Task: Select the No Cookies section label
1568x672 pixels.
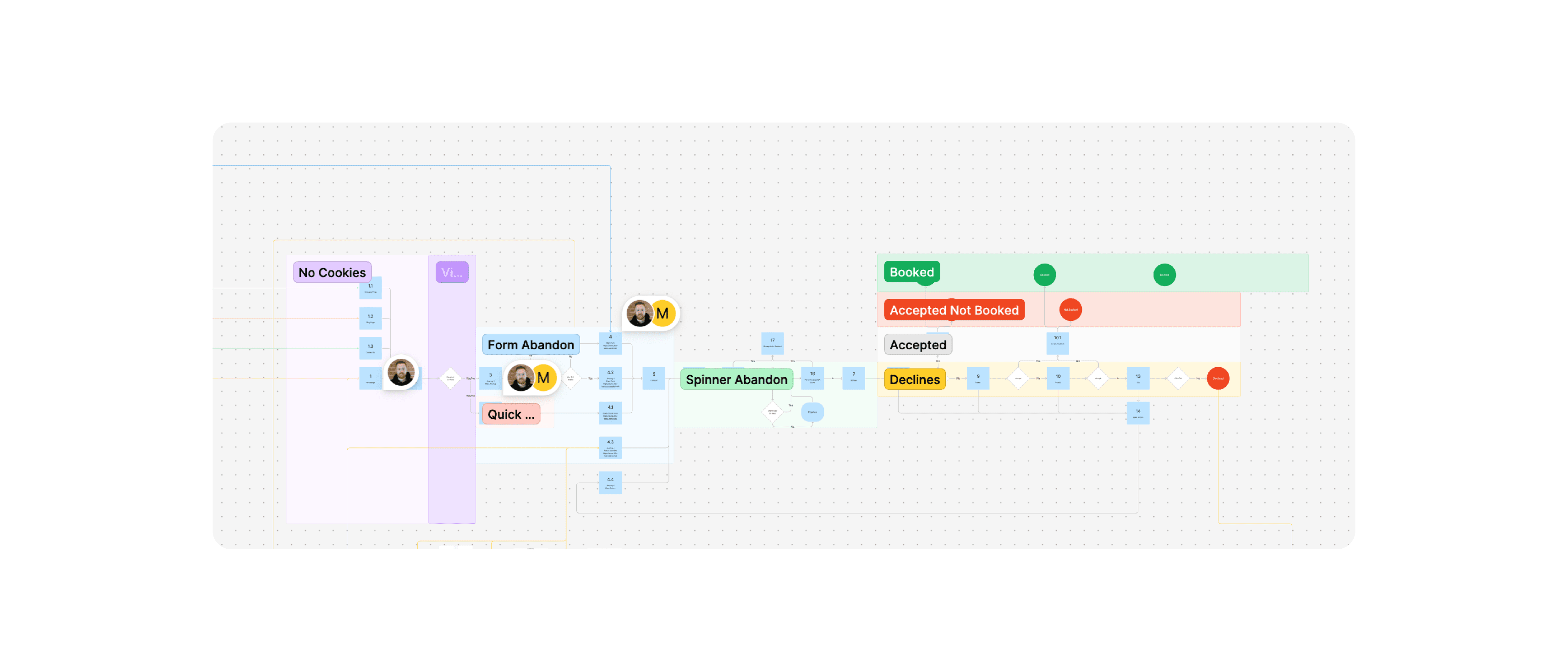Action: 332,272
